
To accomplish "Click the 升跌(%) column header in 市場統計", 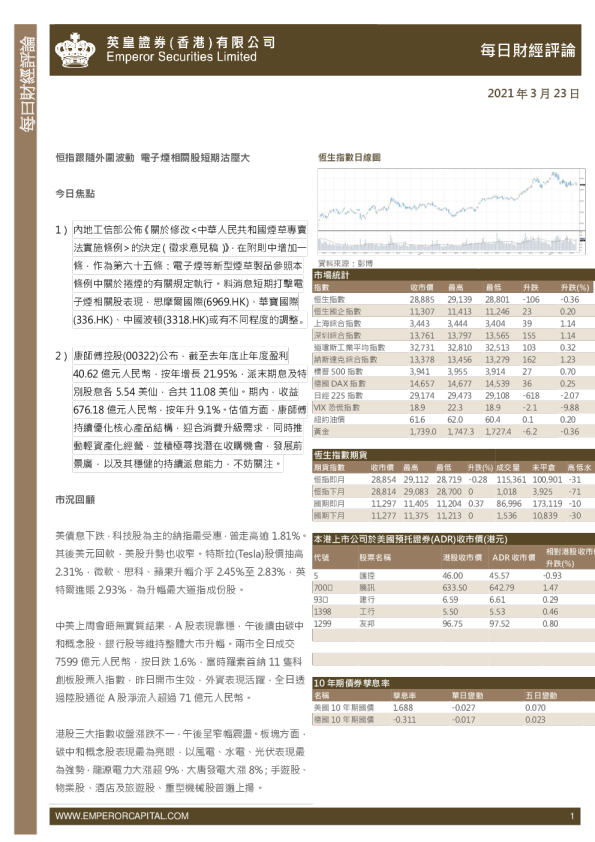I will (x=574, y=288).
